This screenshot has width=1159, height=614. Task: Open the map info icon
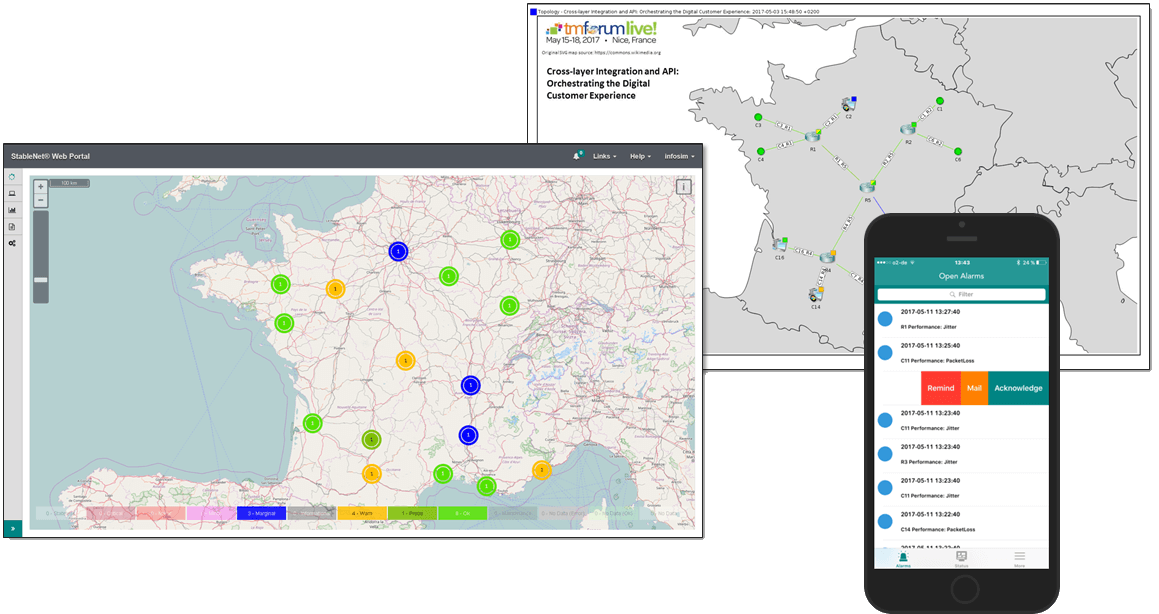(683, 186)
